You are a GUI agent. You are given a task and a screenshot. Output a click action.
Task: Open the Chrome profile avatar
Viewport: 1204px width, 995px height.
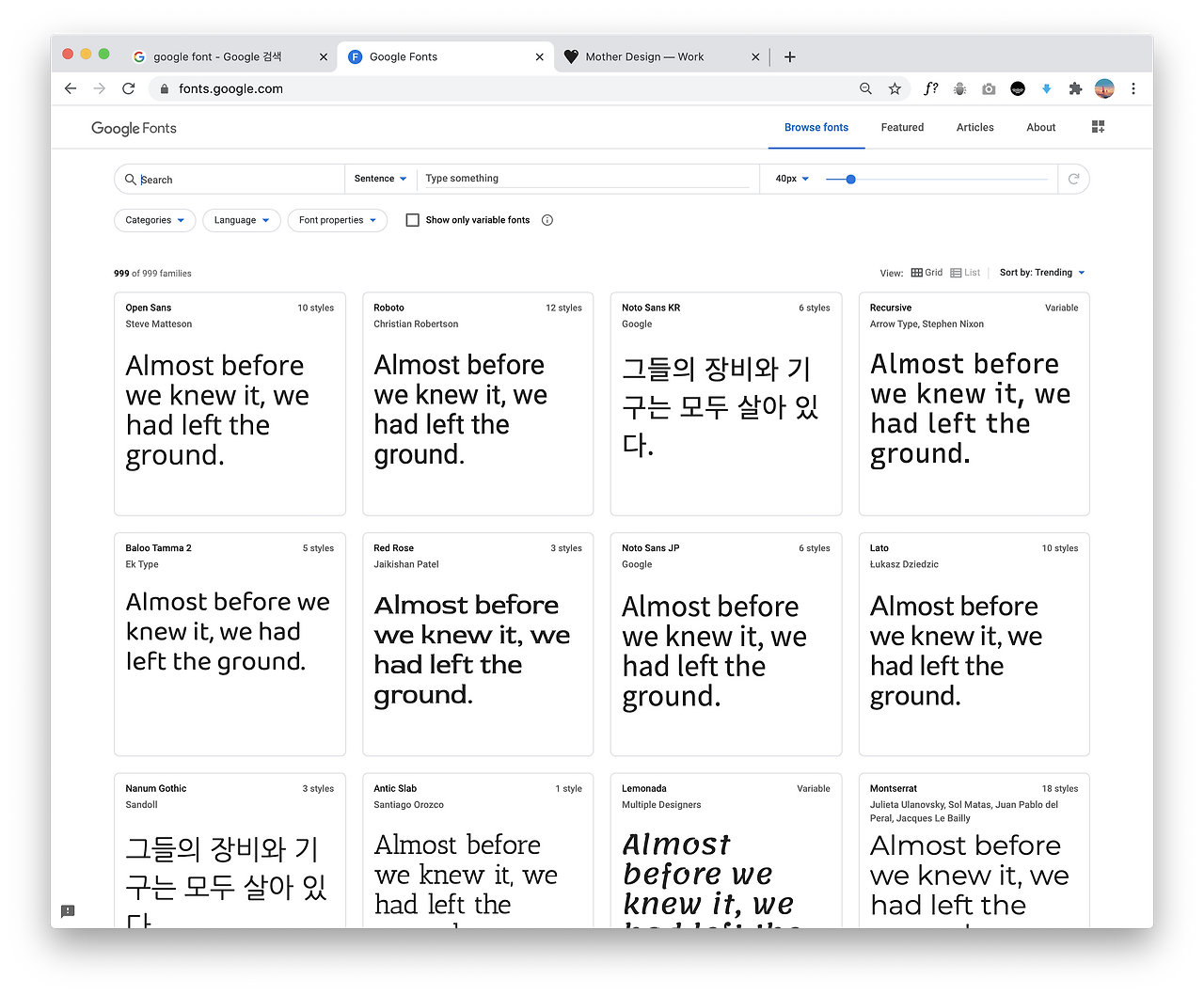1104,88
